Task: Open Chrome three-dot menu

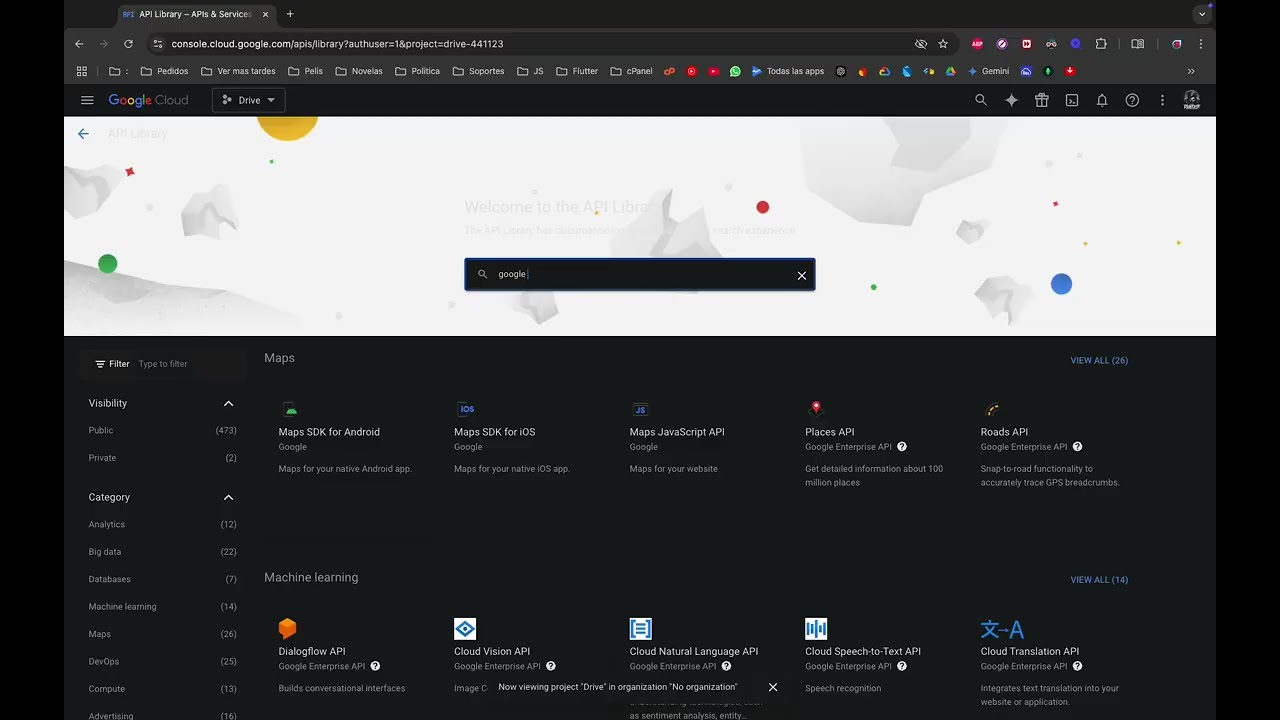Action: click(1200, 44)
